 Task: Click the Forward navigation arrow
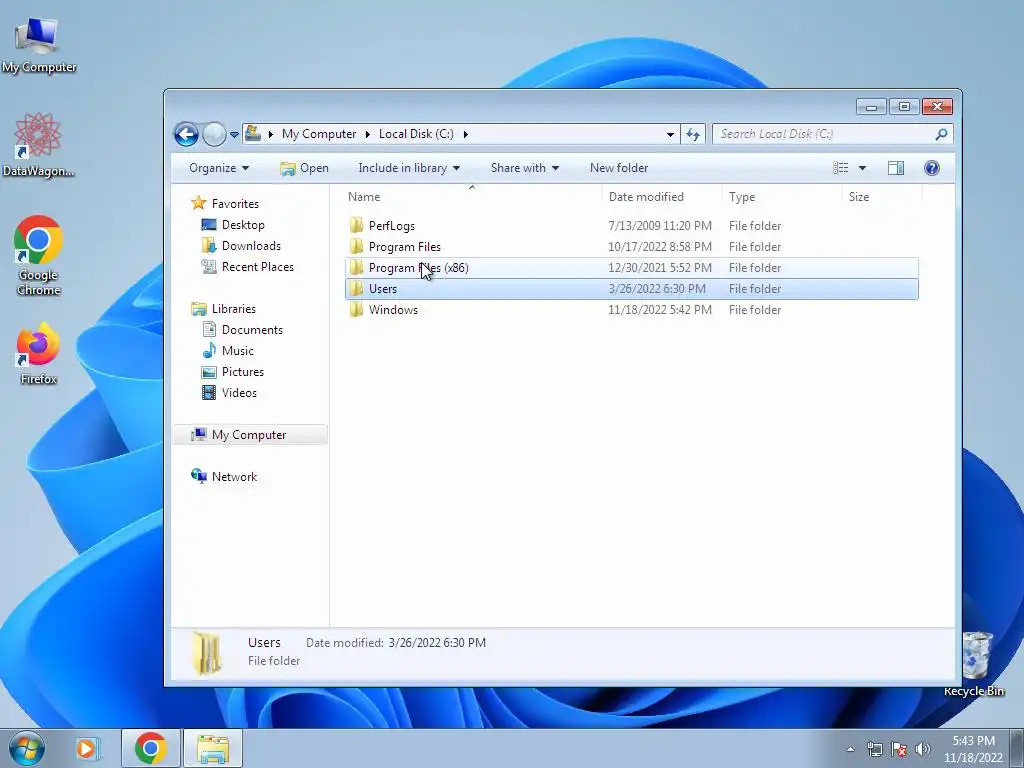(214, 135)
